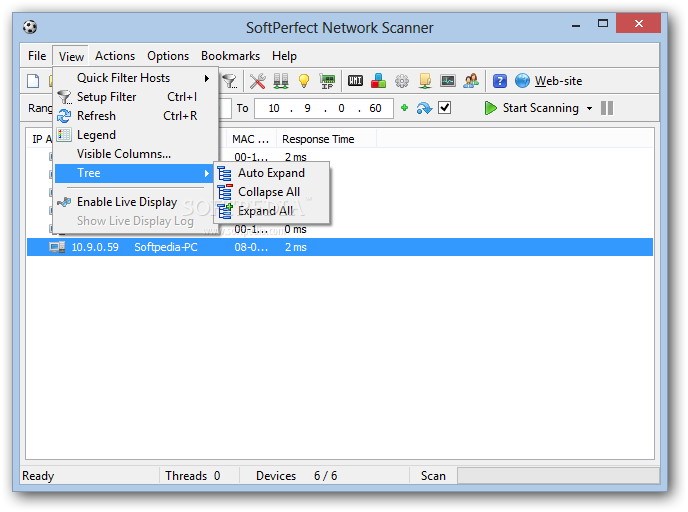The image size is (688, 512).
Task: Click the Expand All tree icon
Action: tap(225, 211)
